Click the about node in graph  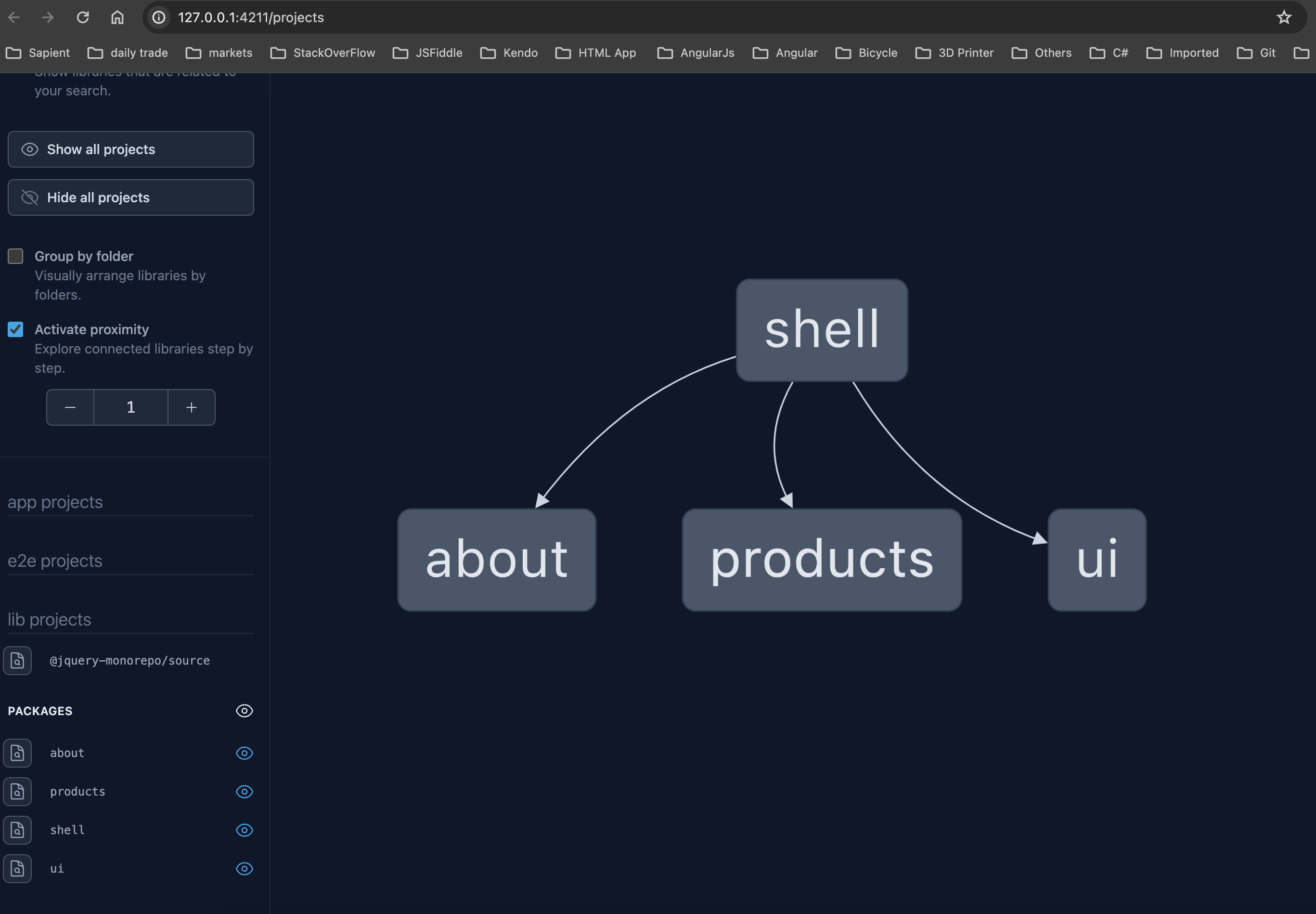click(497, 560)
